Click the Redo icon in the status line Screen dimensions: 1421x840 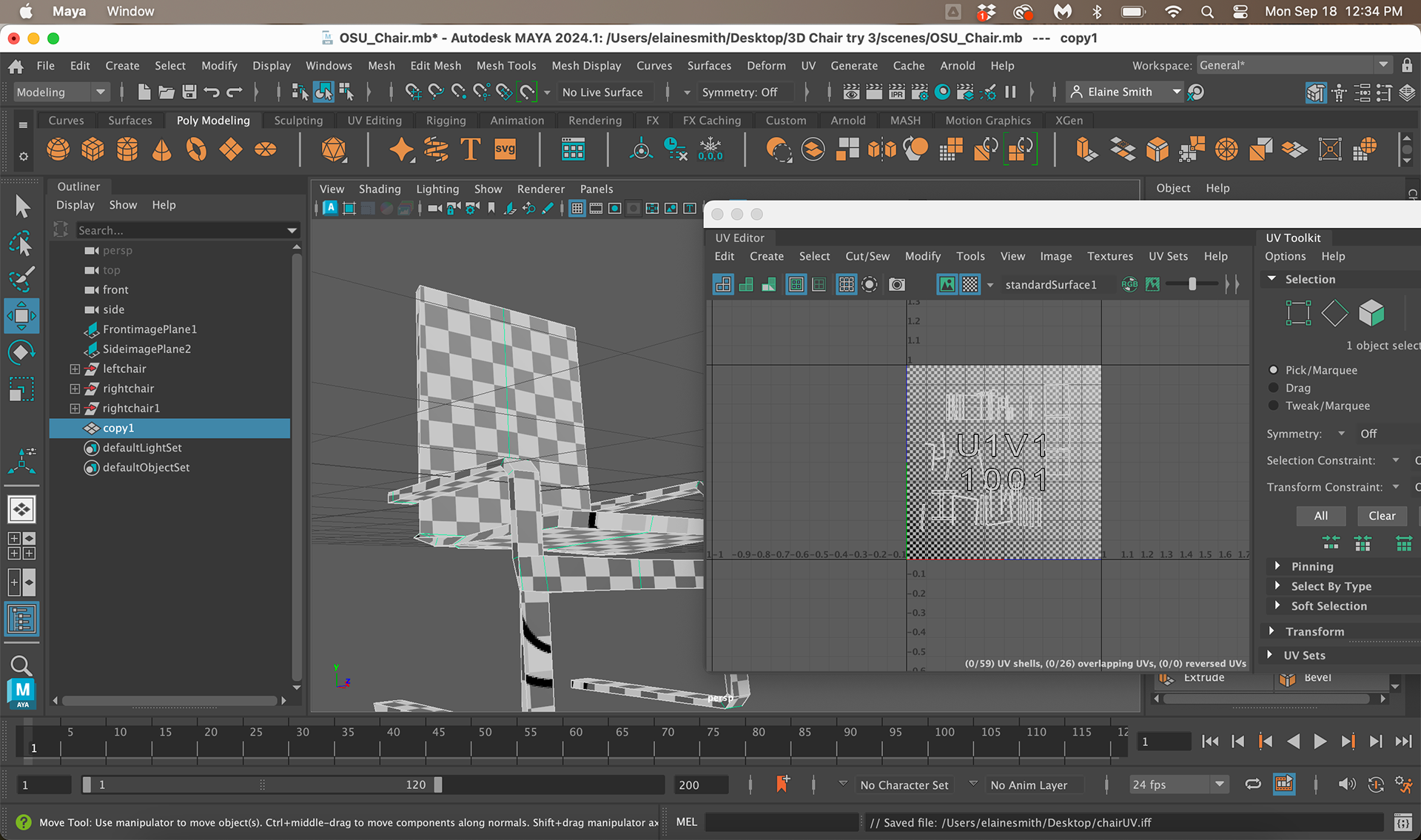tap(235, 92)
